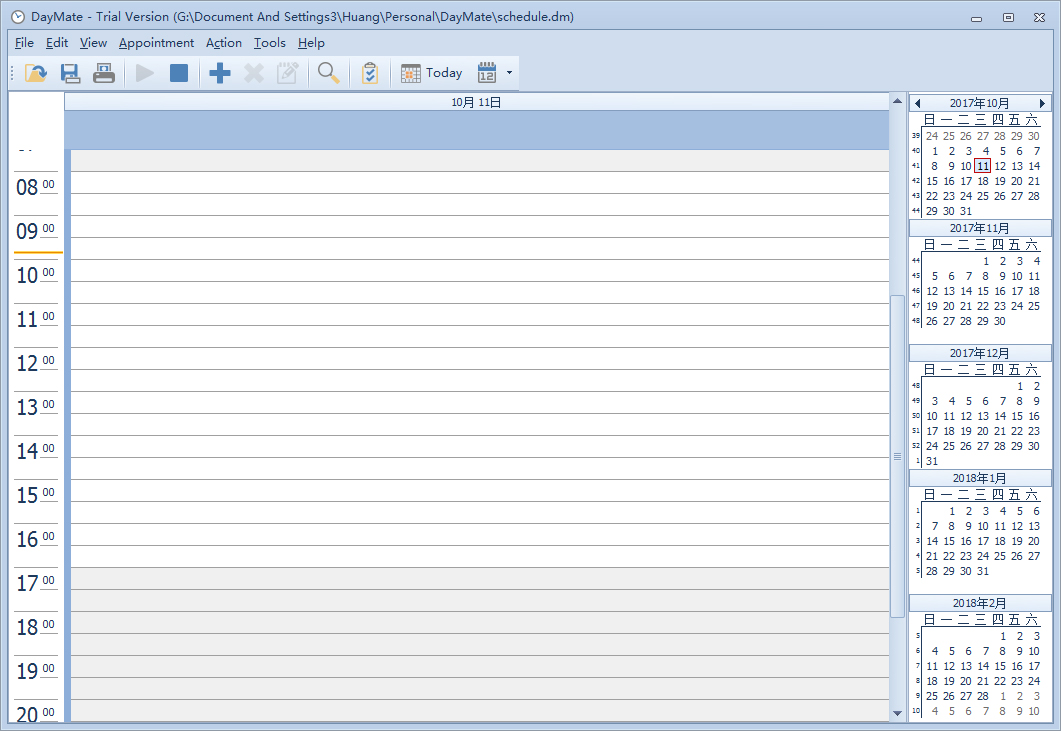
Task: Click week number 41 in October calendar
Action: (x=916, y=166)
